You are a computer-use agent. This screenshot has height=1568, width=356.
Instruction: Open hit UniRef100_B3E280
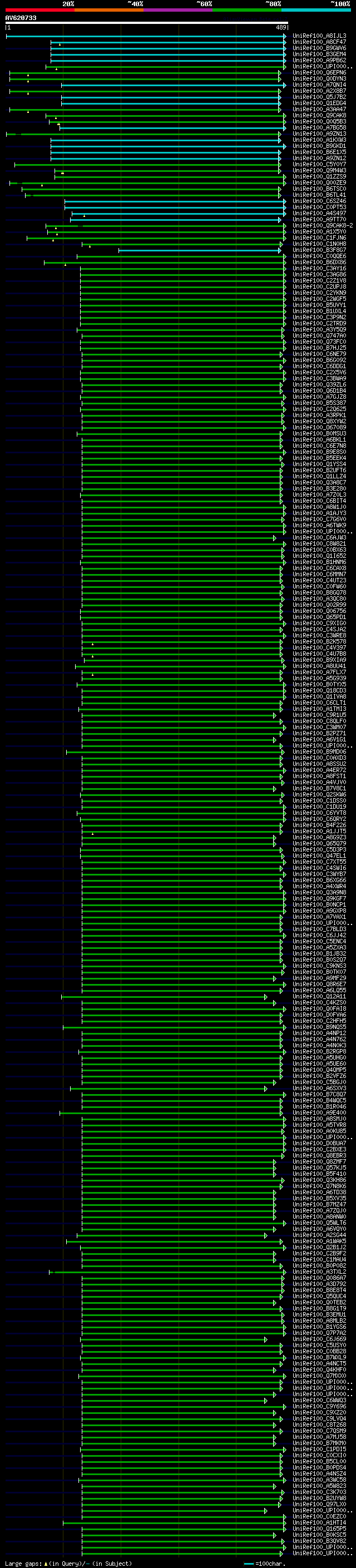pos(319,488)
